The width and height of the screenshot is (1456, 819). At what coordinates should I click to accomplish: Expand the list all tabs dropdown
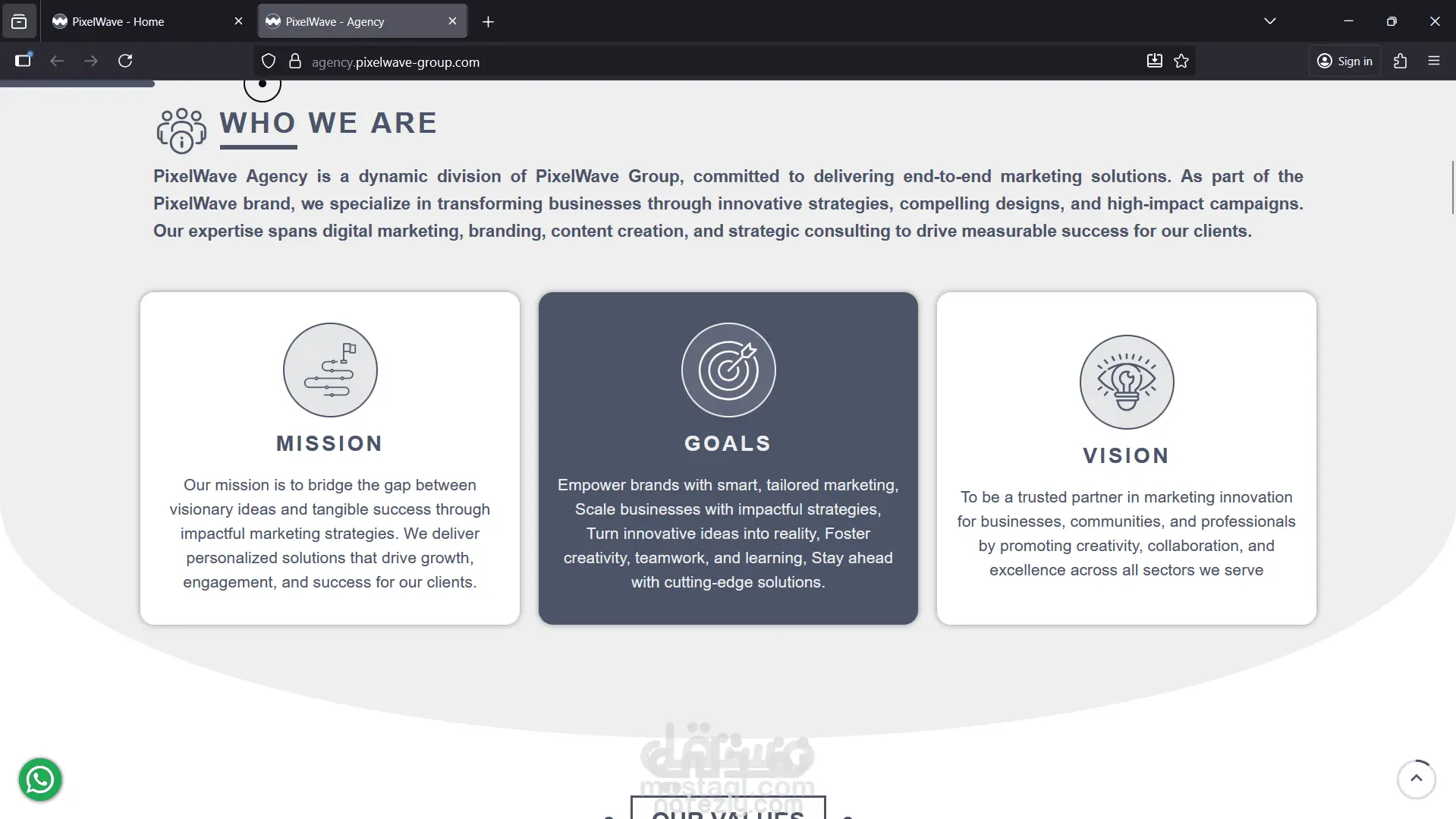(x=1269, y=21)
